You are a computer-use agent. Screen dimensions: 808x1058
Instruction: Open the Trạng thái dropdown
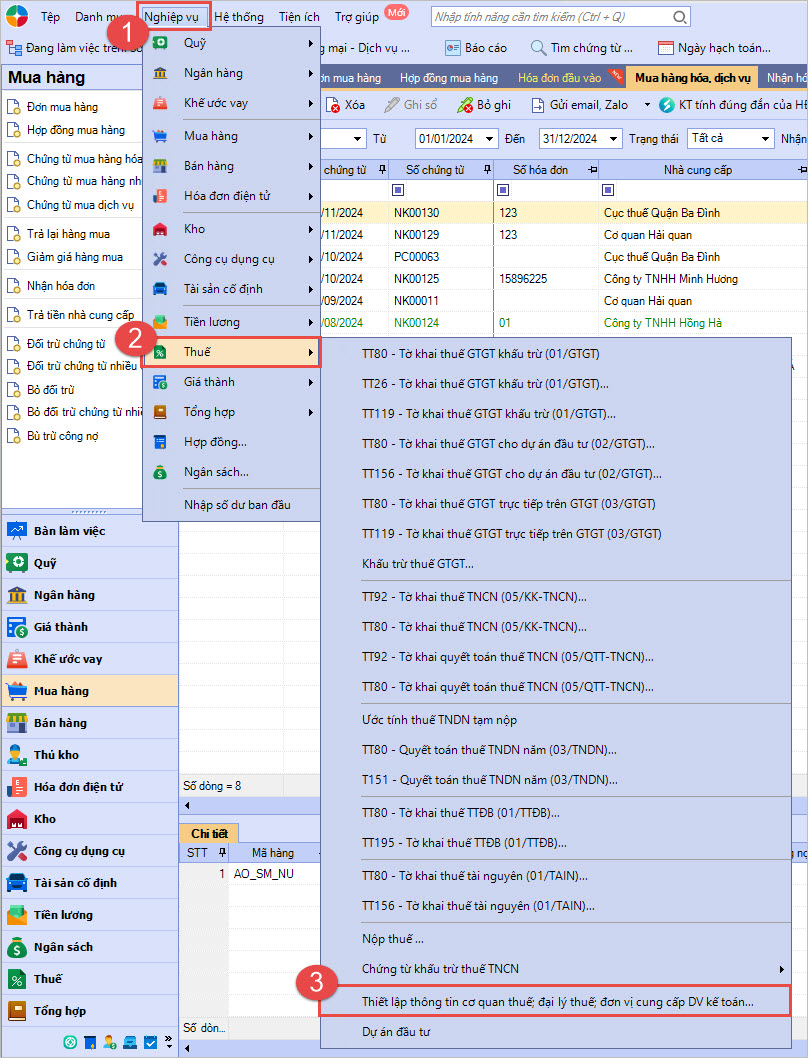[x=765, y=139]
